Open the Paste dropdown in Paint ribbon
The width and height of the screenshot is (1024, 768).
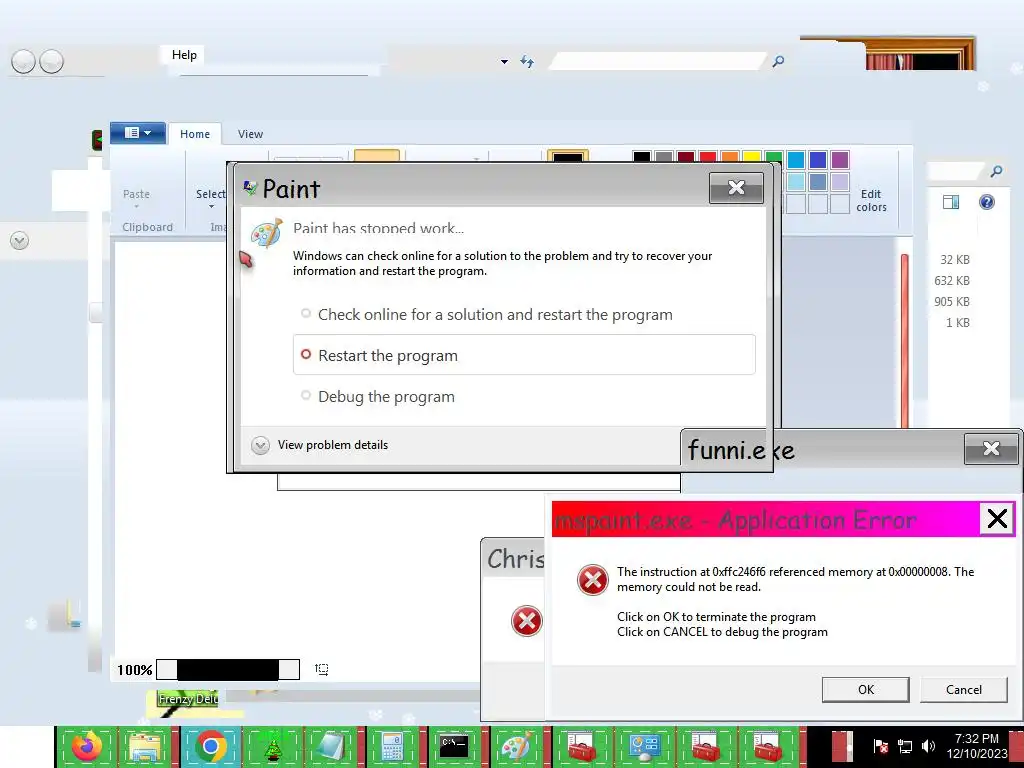pos(136,199)
